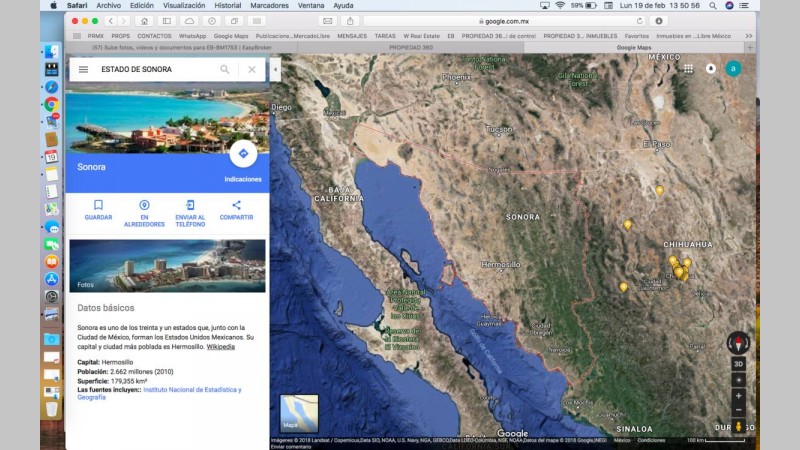Open the Google apps grid
Image resolution: width=800 pixels, height=450 pixels.
688,69
